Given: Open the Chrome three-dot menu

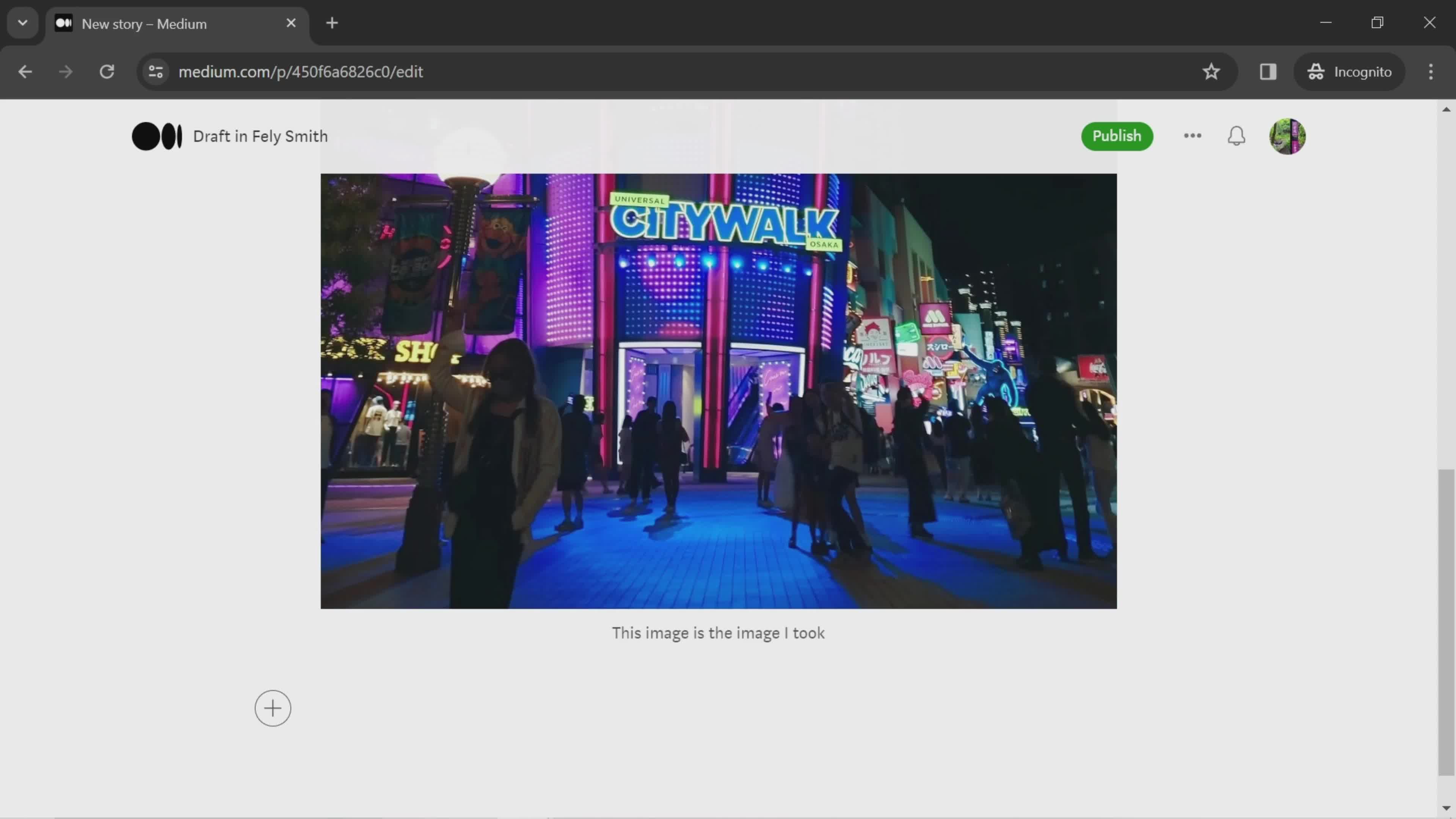Looking at the screenshot, I should (1431, 72).
